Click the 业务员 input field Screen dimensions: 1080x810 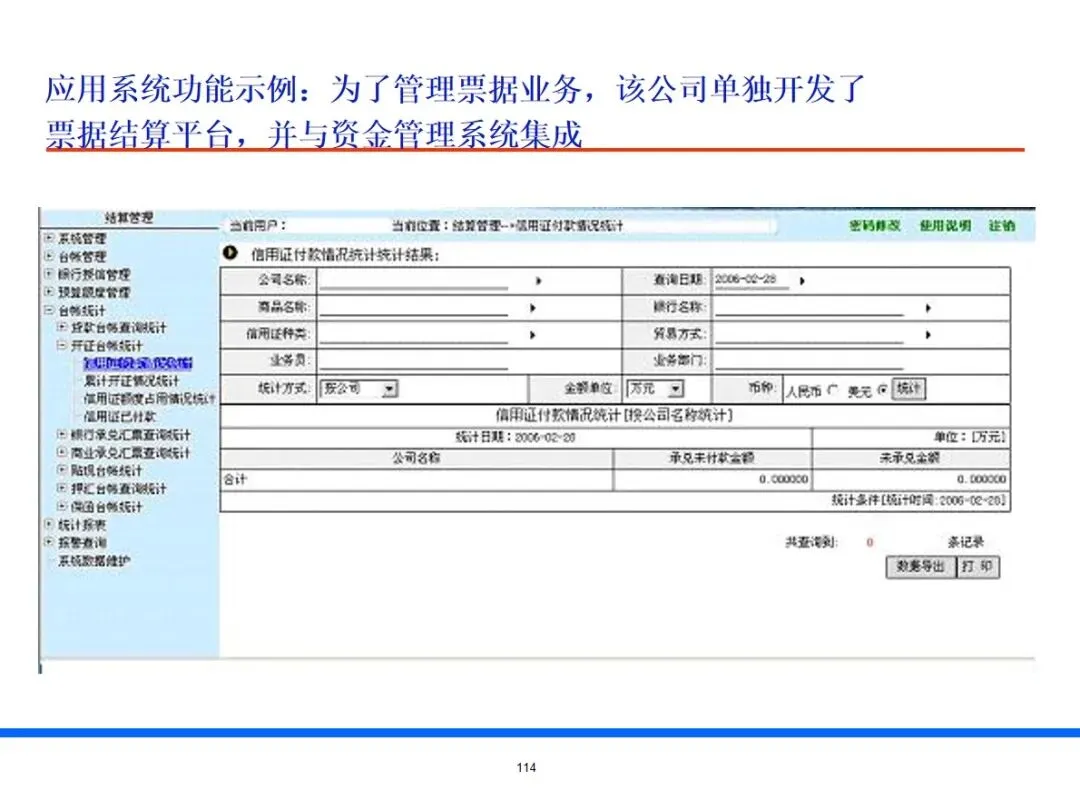click(x=414, y=361)
